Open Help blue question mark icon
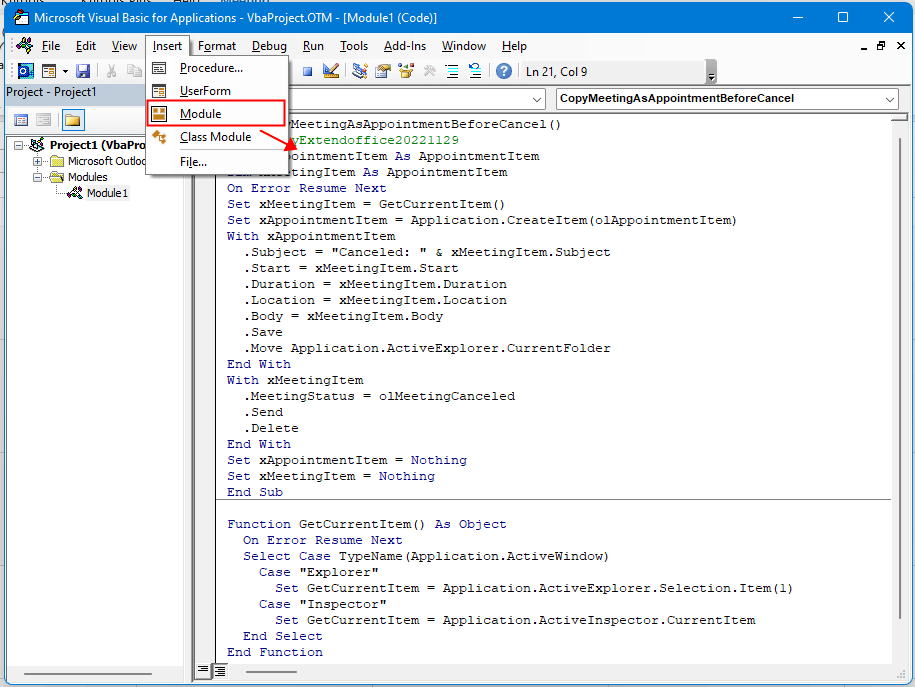Viewport: 915px width, 687px height. [504, 71]
